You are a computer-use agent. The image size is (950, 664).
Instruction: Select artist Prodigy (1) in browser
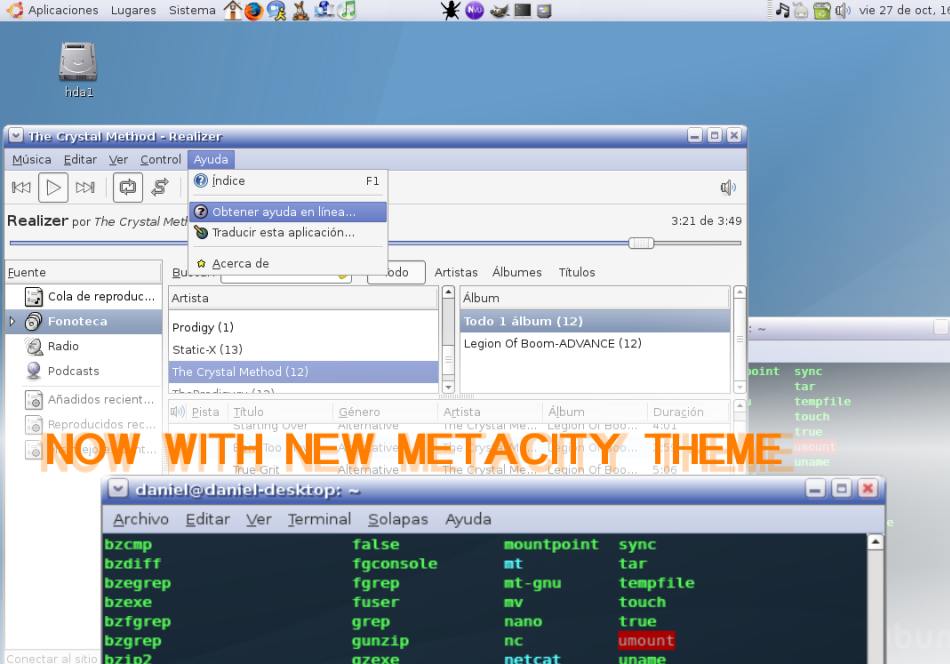pyautogui.click(x=303, y=327)
